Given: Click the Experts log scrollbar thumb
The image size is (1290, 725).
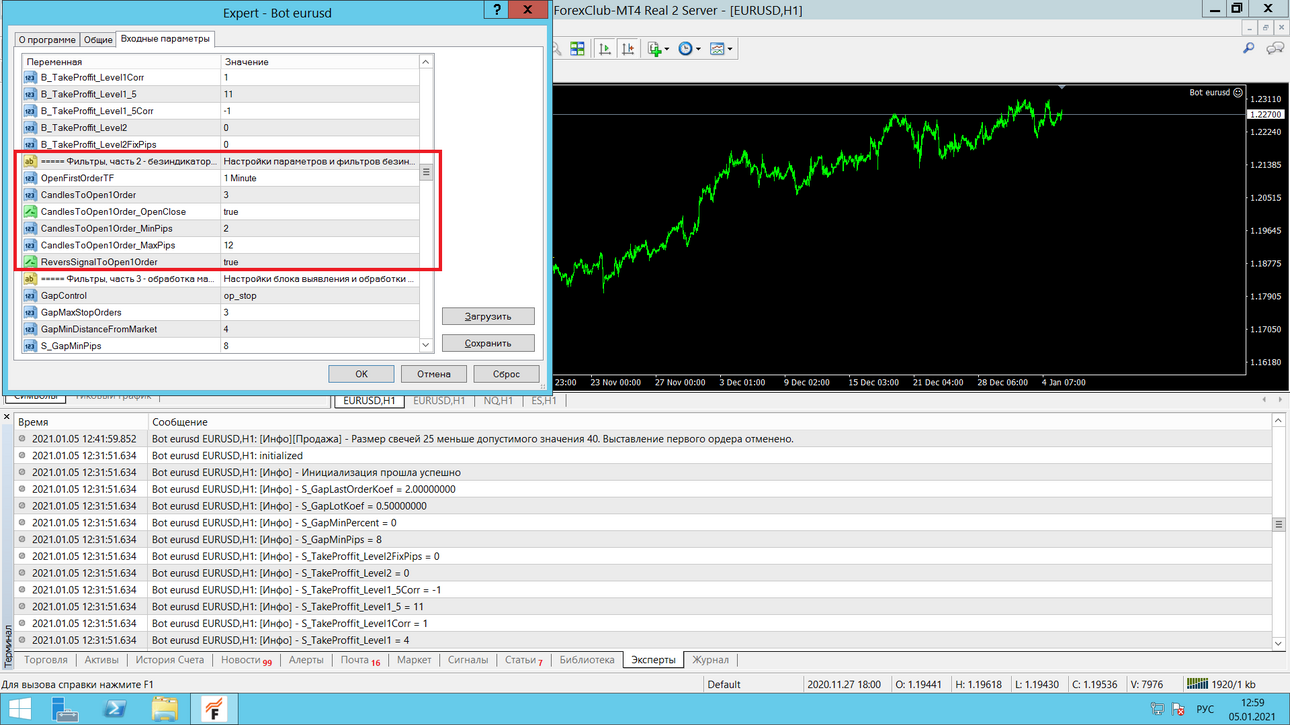Looking at the screenshot, I should coord(1278,524).
